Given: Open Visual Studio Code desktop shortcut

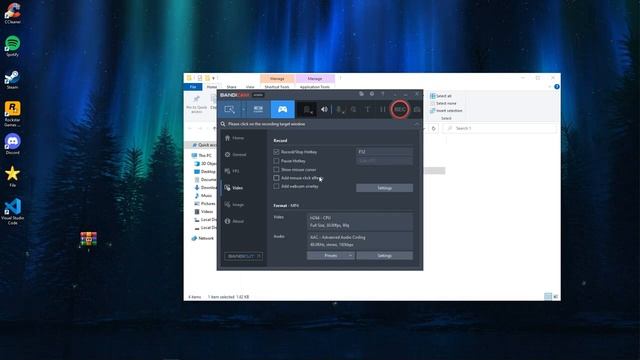Looking at the screenshot, I should 13,212.
